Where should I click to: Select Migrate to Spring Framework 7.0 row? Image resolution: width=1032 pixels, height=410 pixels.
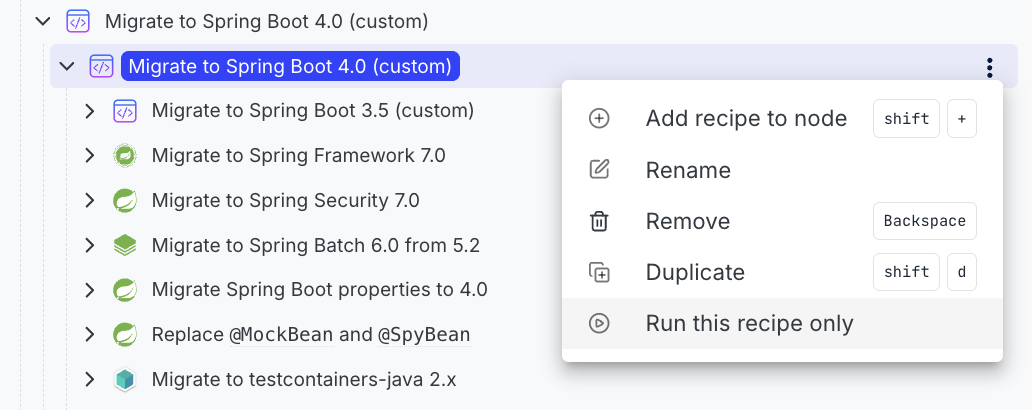(298, 156)
